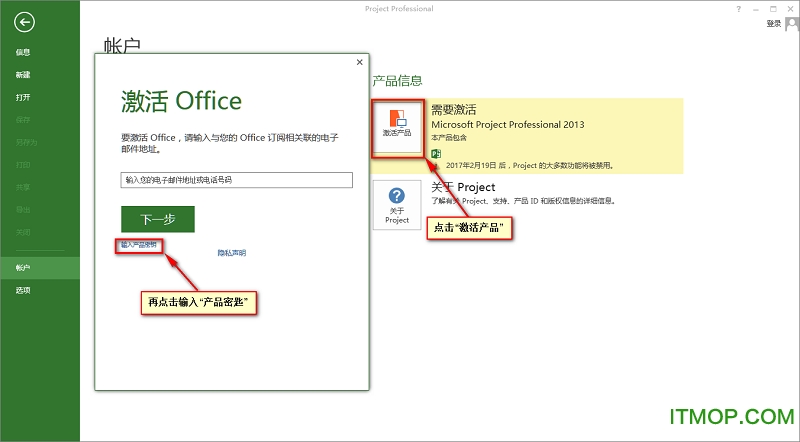Close the 激活 Office dialog
Viewport: 800px width, 442px height.
[360, 62]
